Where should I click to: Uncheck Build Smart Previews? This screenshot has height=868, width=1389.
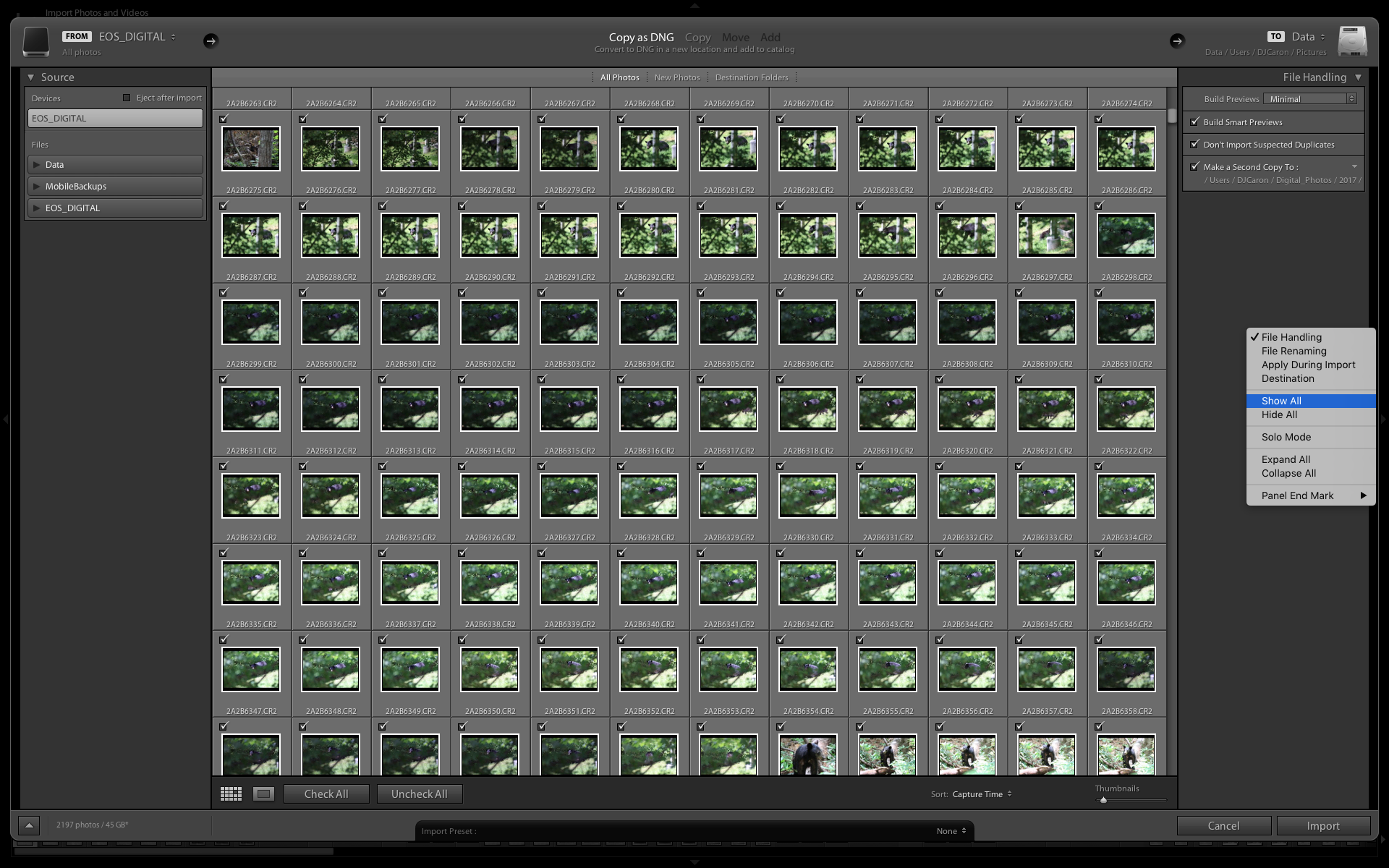[x=1195, y=122]
